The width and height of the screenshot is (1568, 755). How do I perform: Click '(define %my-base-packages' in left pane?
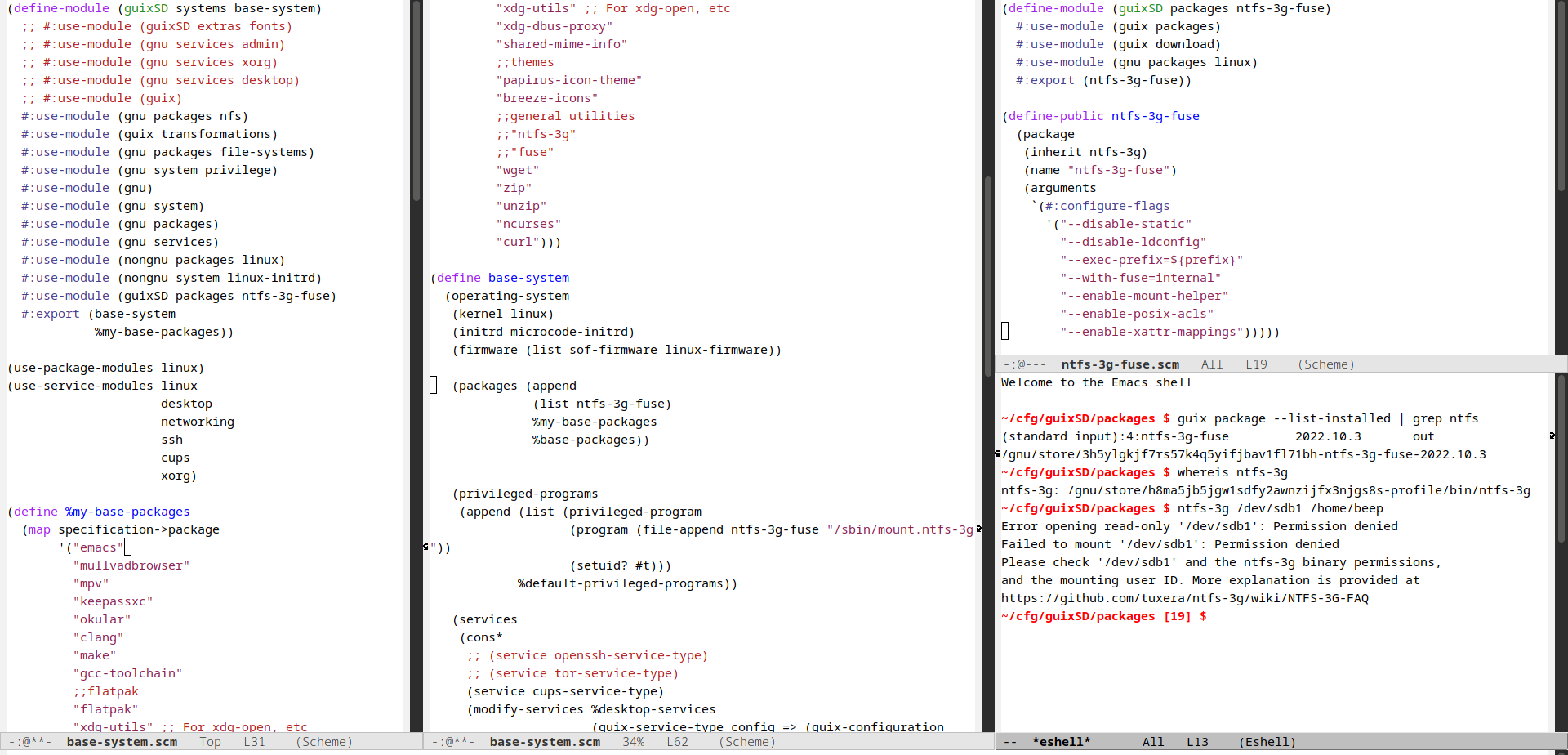(x=99, y=512)
